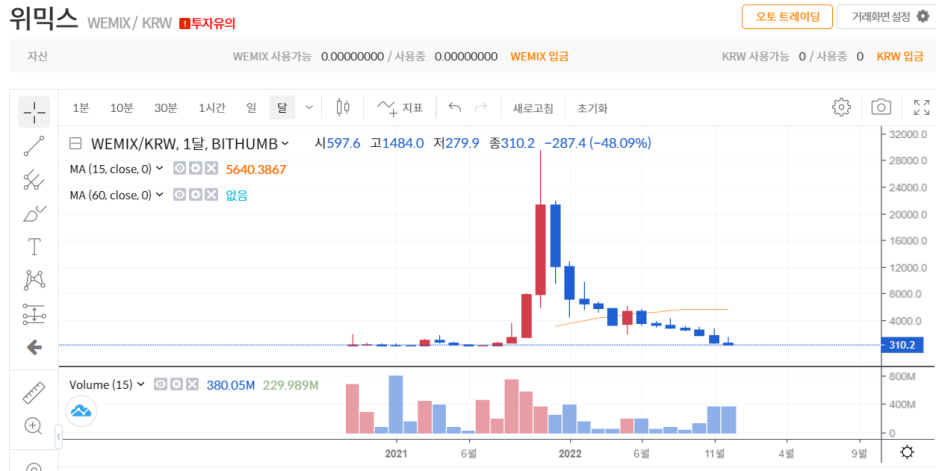Expand the Volume (15) legend dropdown

click(x=141, y=384)
